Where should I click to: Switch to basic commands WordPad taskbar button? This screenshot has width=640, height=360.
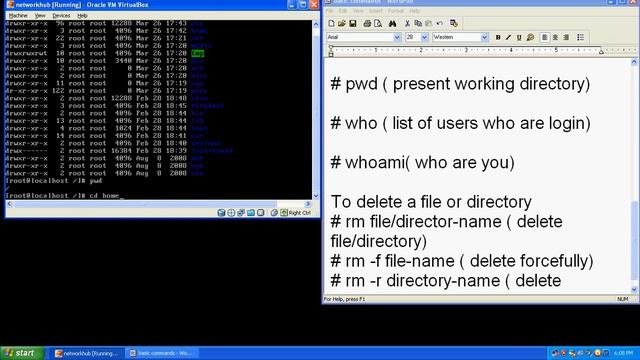coord(162,353)
